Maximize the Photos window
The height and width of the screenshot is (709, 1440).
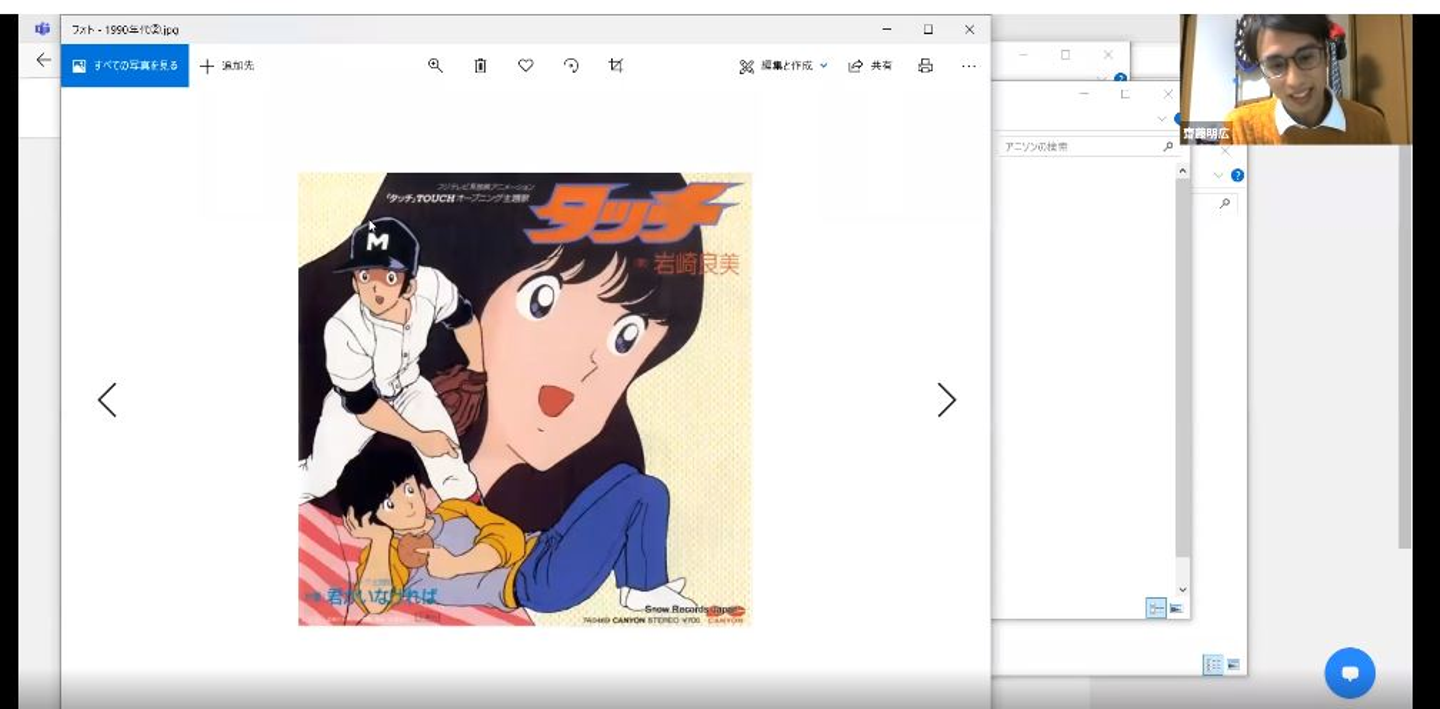click(x=928, y=30)
